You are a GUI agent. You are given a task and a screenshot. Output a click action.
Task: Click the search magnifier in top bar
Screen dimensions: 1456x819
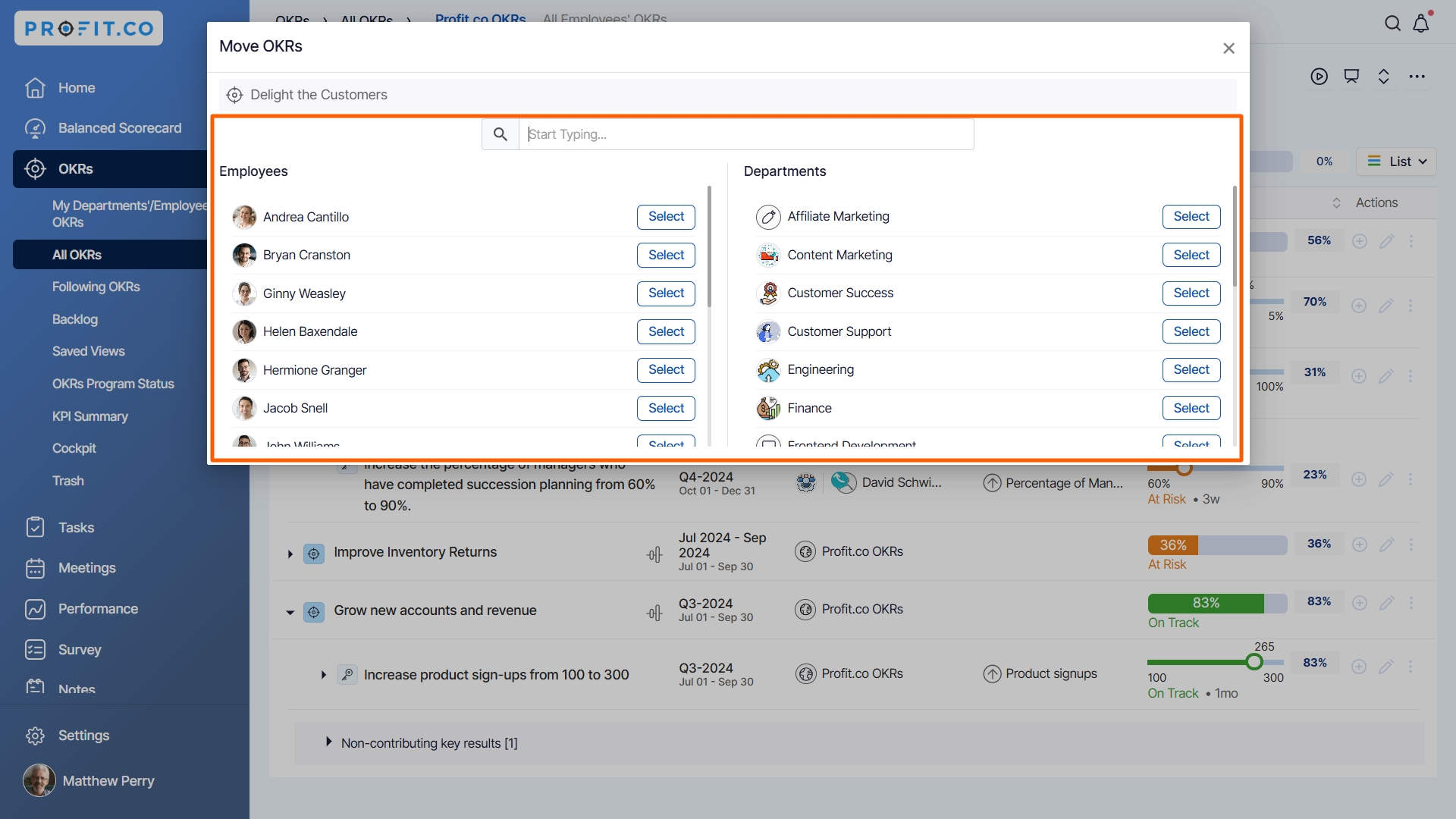[1392, 24]
